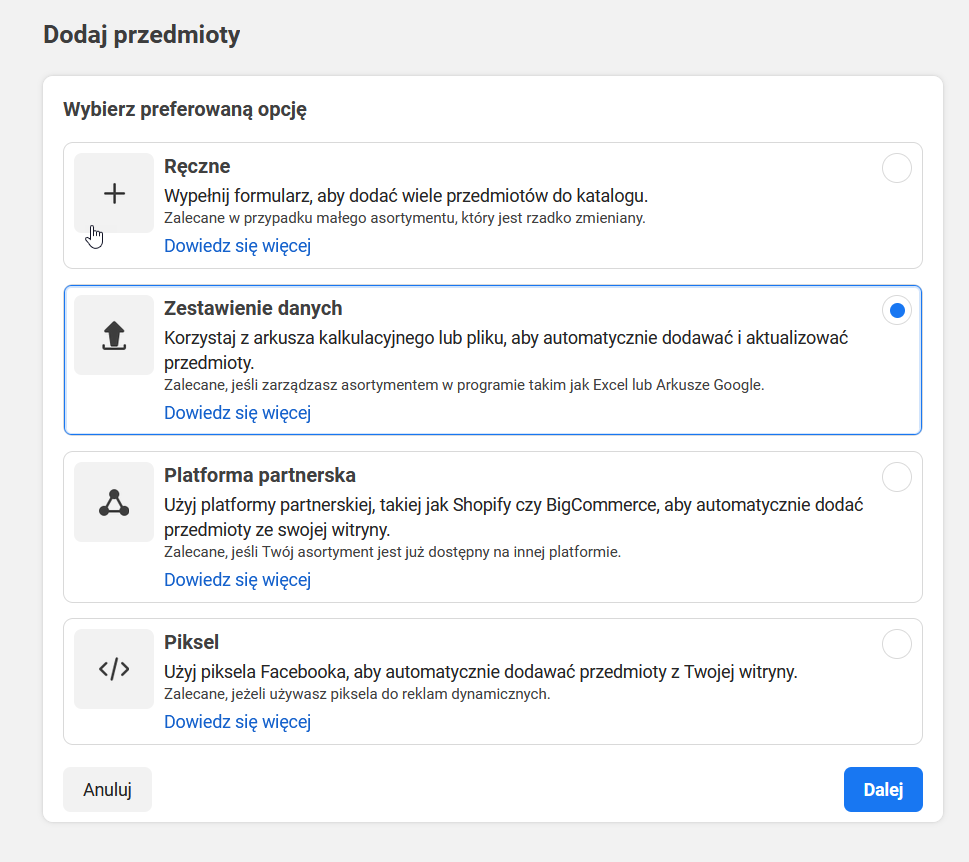
Task: Follow Dowiedz się więcej under Piksel
Action: (x=237, y=721)
